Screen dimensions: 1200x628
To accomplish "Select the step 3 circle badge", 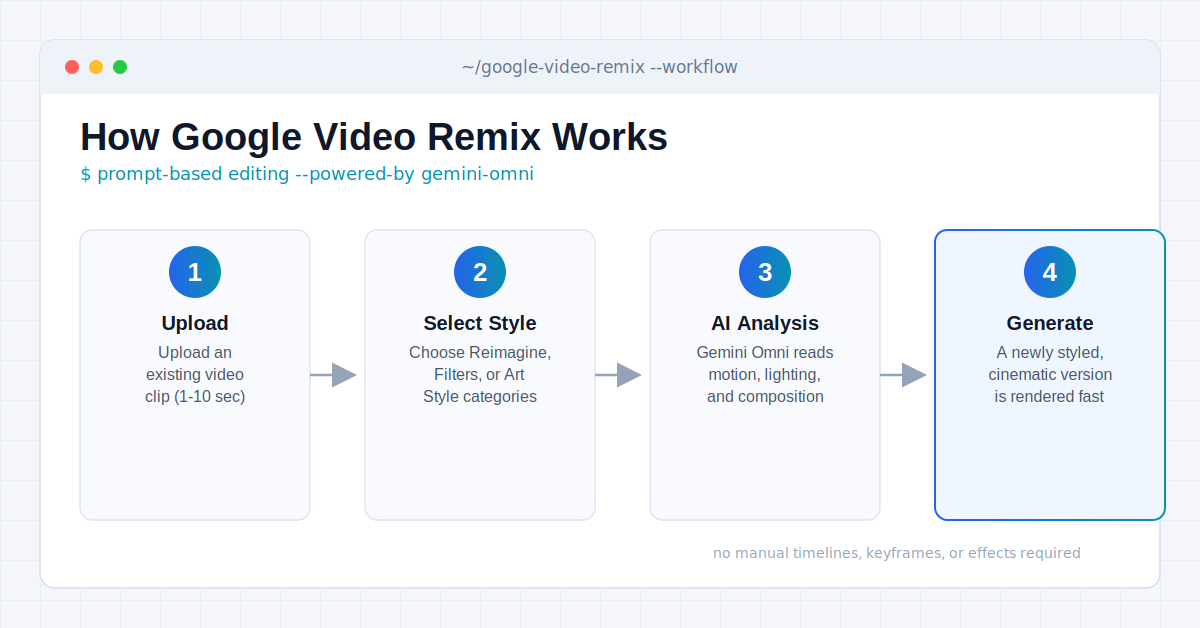I will (x=765, y=272).
